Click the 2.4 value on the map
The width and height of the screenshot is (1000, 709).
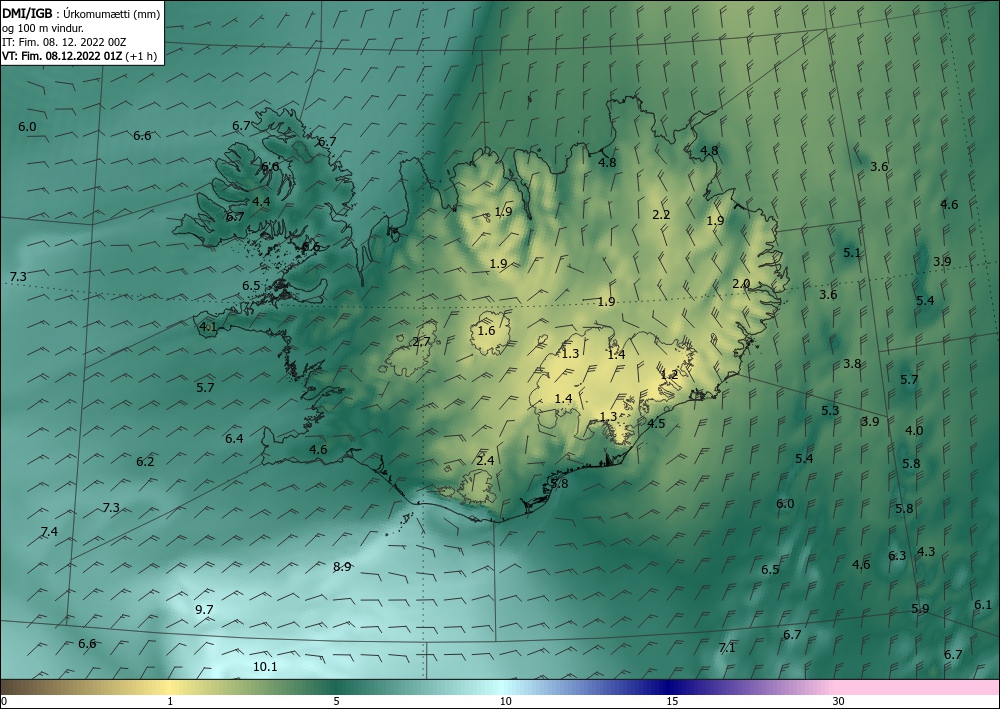click(485, 460)
